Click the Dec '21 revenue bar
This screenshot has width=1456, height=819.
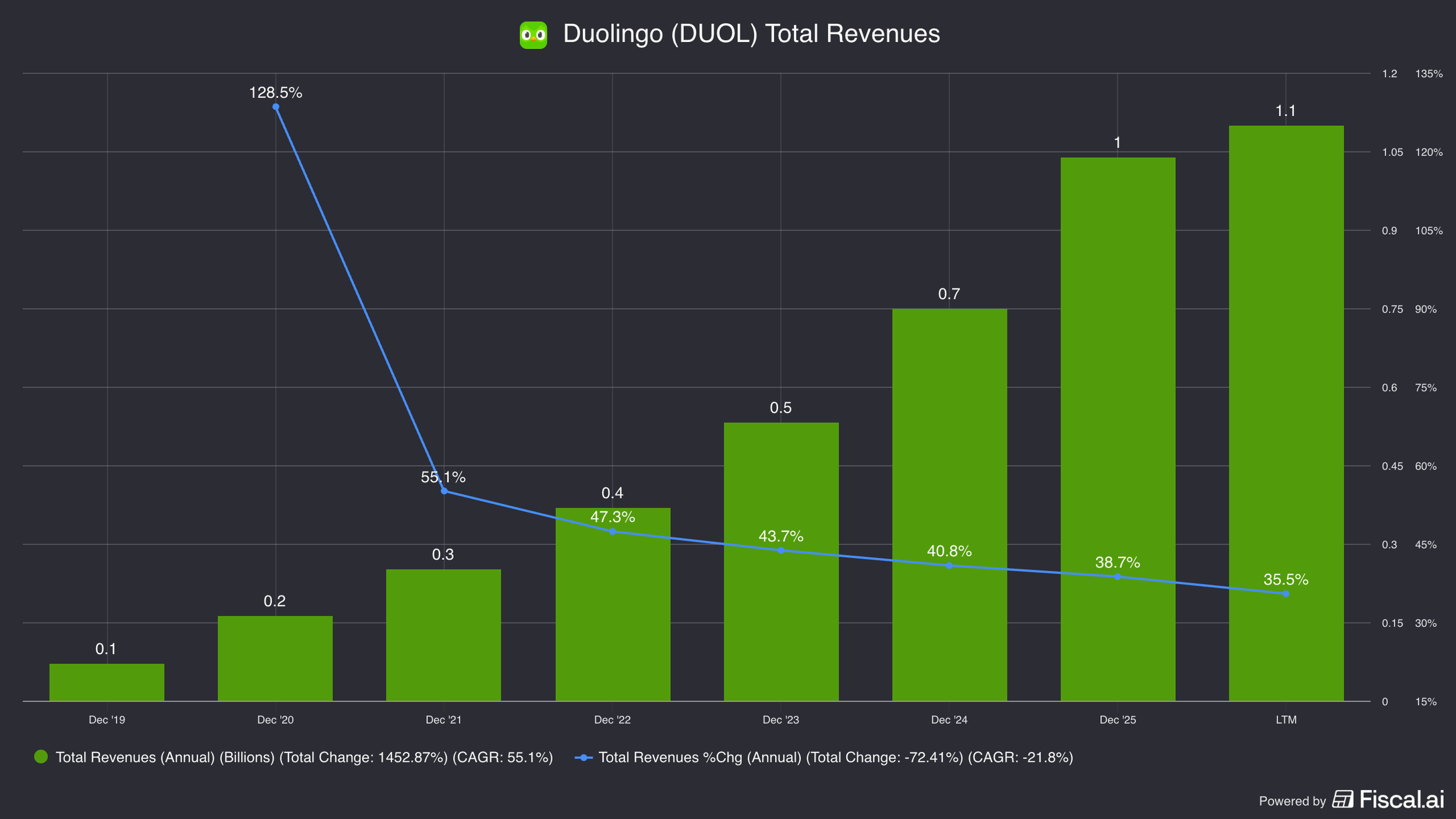[443, 635]
